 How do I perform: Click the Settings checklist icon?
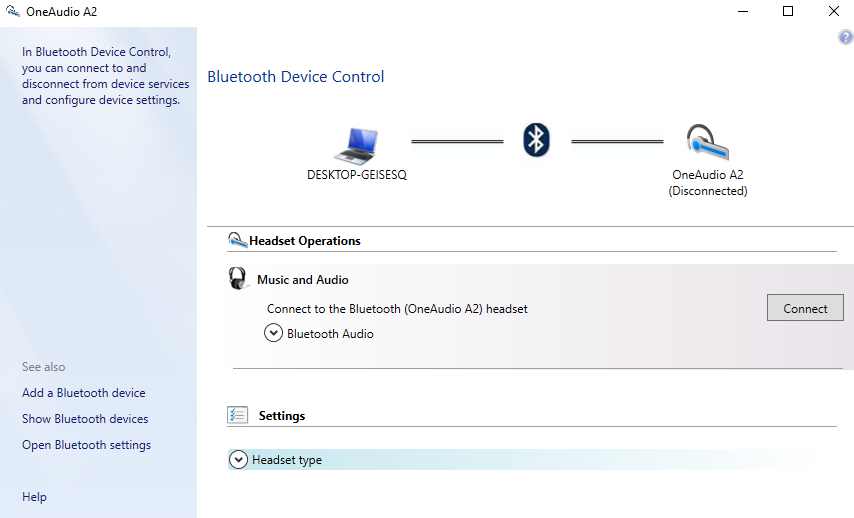(x=237, y=415)
